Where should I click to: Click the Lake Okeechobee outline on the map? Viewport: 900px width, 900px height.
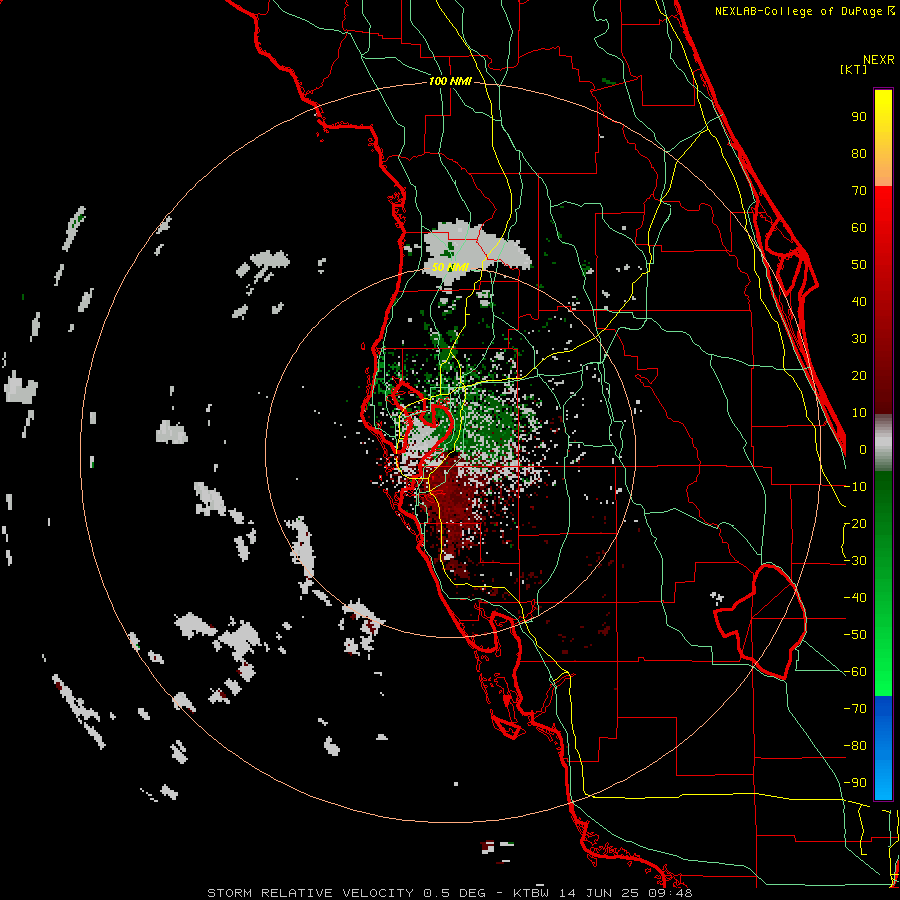click(761, 621)
